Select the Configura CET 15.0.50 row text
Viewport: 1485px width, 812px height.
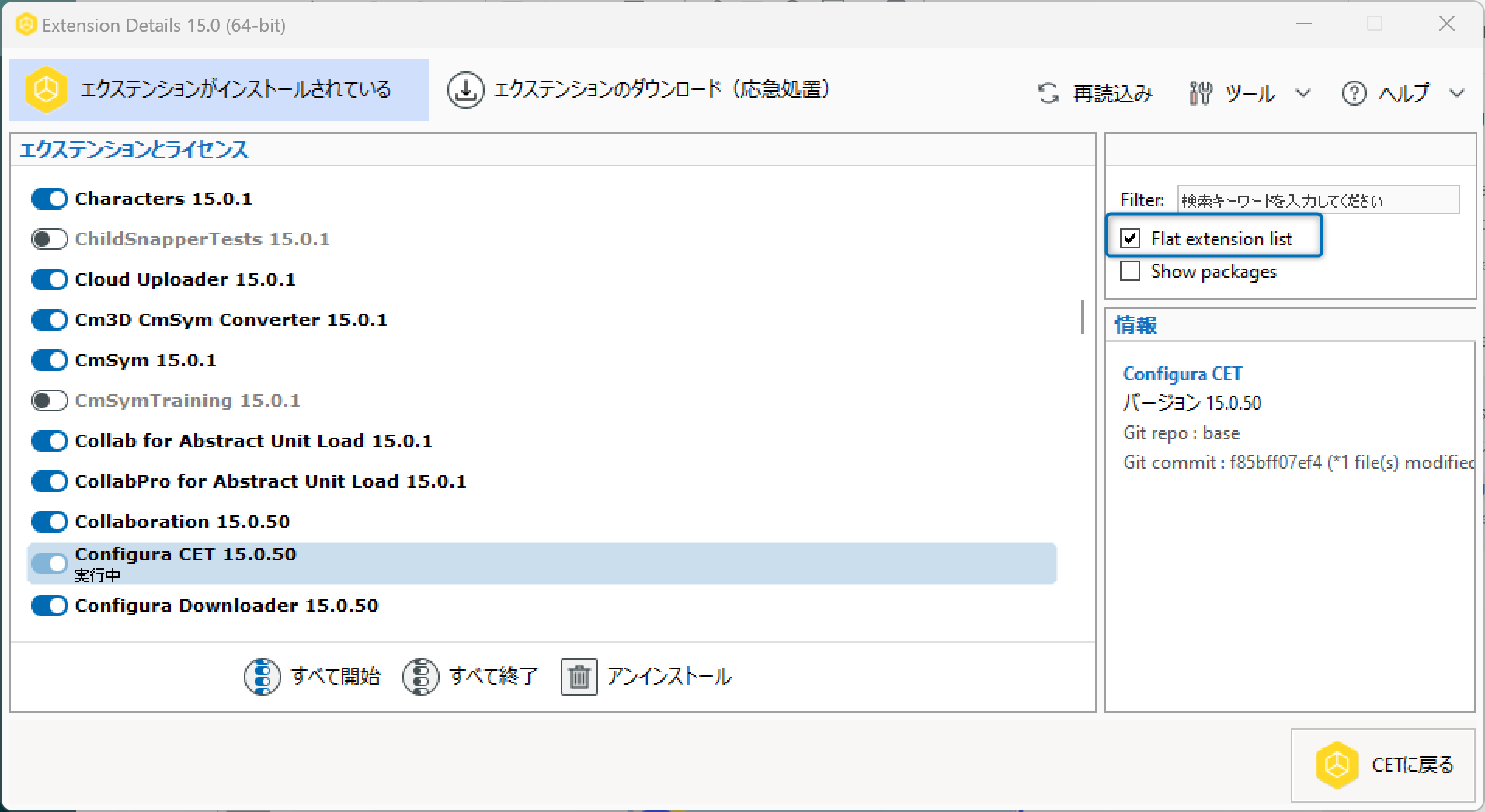(186, 554)
